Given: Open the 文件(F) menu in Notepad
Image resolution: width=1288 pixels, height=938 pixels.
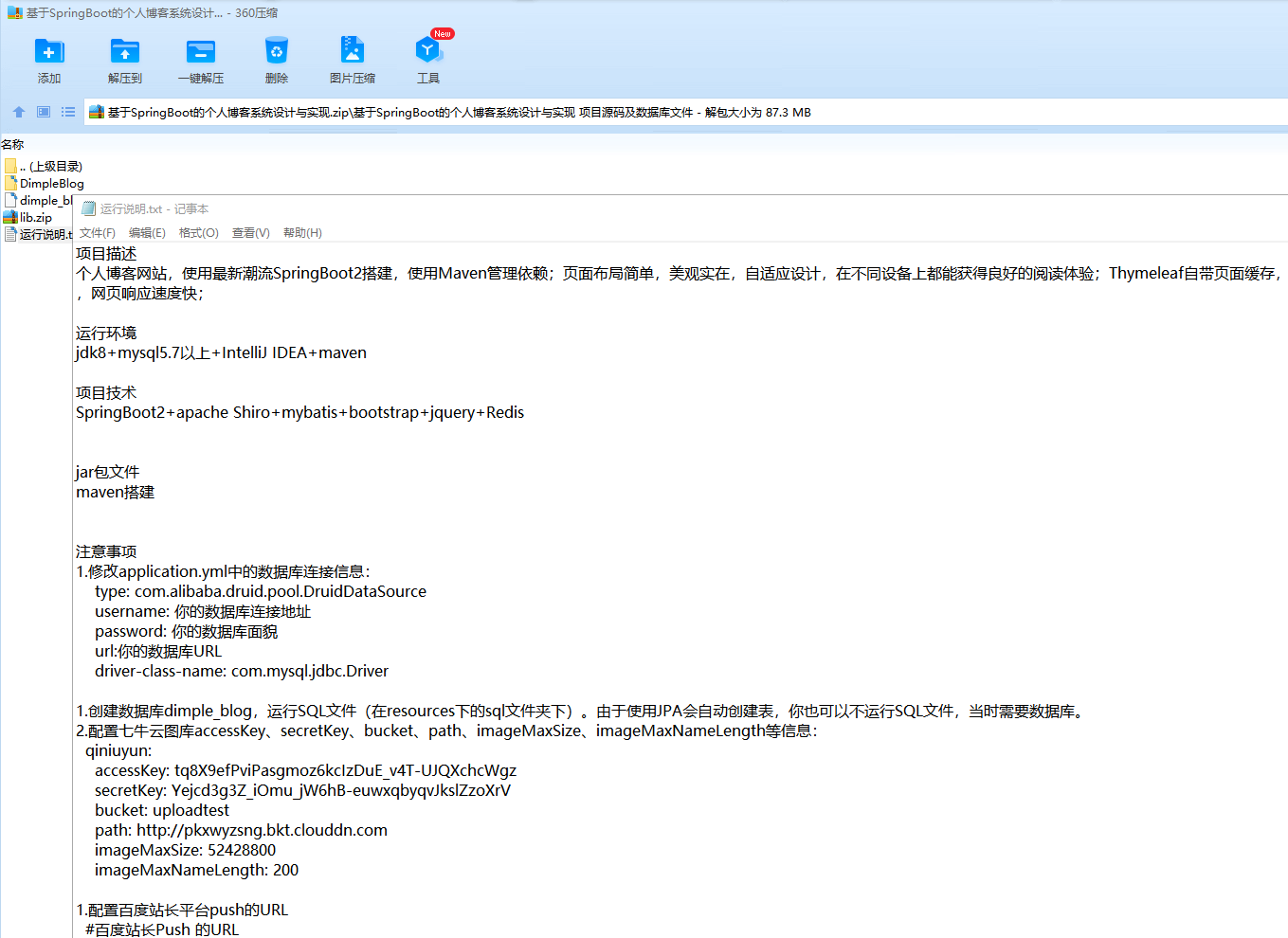Looking at the screenshot, I should pos(98,233).
